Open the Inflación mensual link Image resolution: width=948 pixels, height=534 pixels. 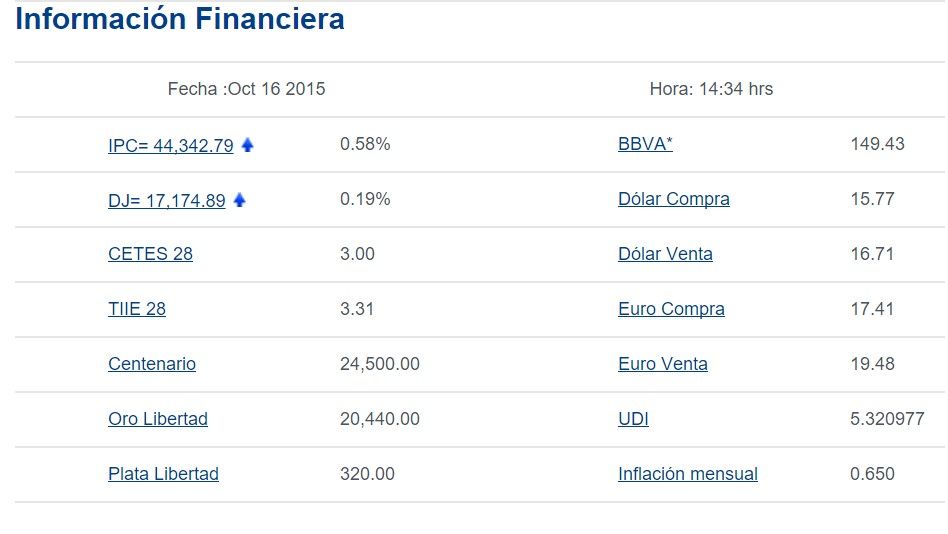click(x=687, y=474)
